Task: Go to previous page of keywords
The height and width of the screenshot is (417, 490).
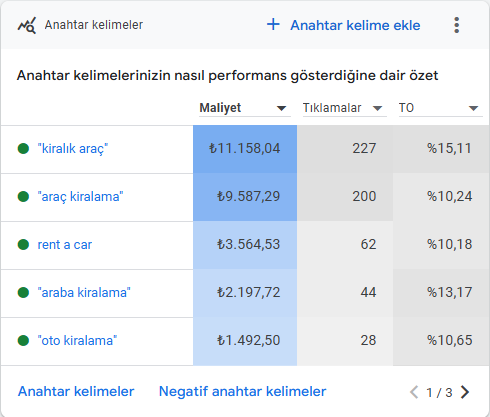Action: tap(414, 392)
